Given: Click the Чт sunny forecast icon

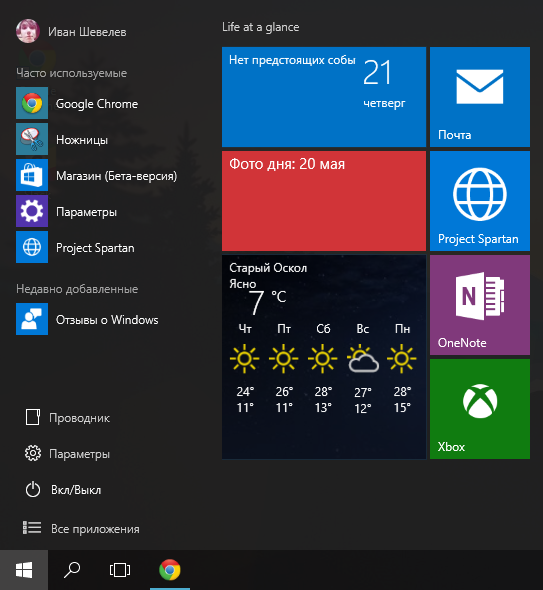Looking at the screenshot, I should (245, 359).
